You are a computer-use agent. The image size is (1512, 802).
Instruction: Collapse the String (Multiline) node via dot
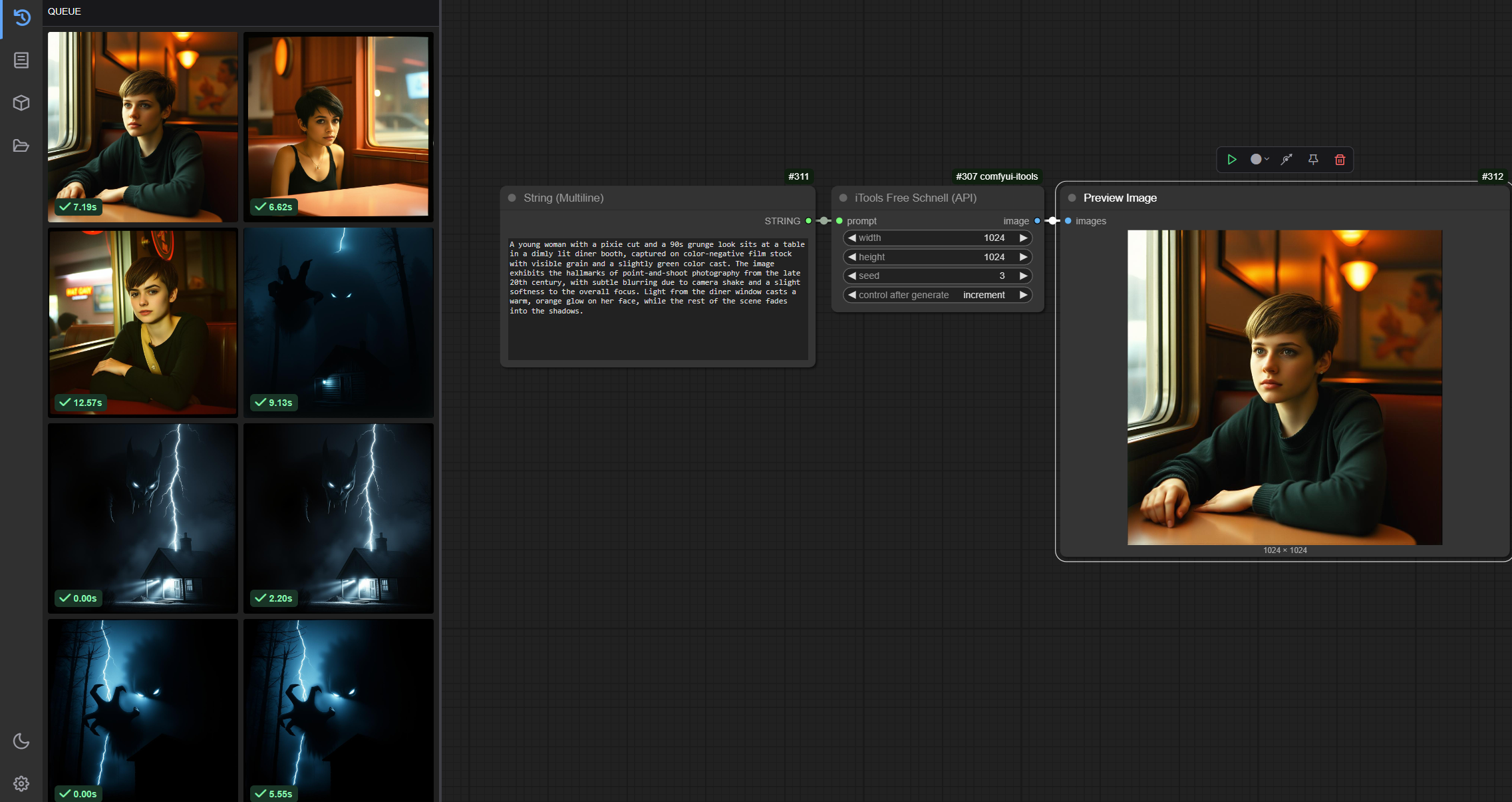512,198
